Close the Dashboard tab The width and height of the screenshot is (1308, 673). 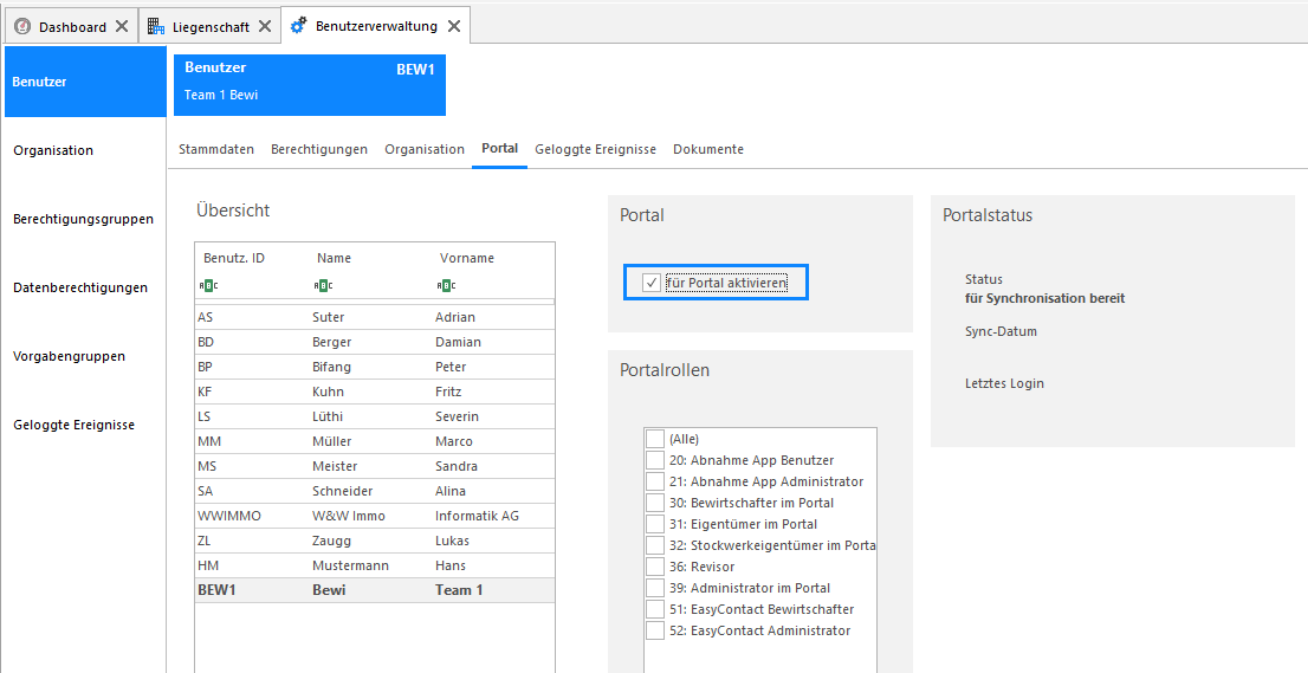tap(122, 27)
